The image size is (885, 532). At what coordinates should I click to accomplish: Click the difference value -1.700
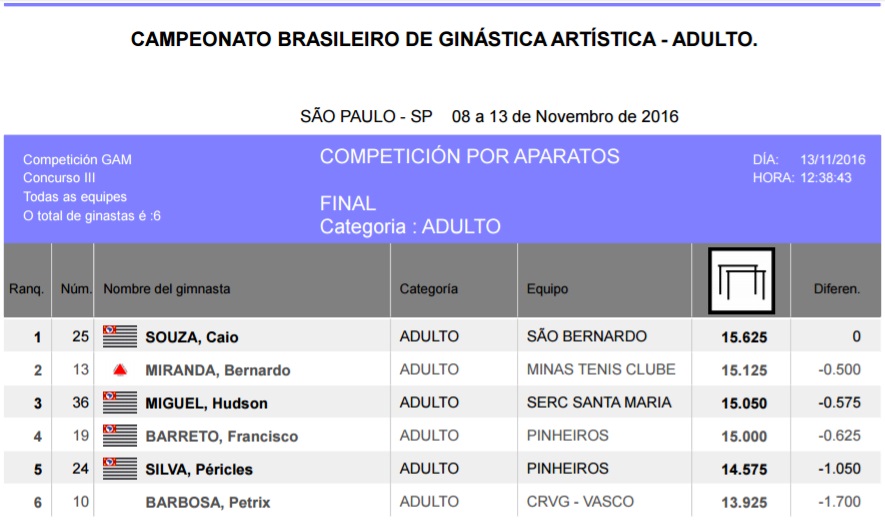[x=839, y=501]
